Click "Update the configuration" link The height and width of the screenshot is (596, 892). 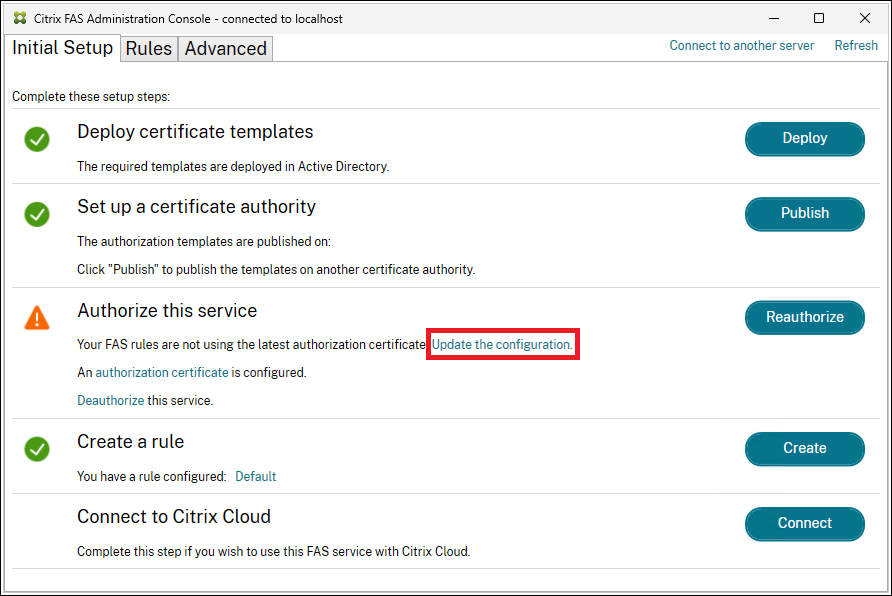(x=502, y=345)
